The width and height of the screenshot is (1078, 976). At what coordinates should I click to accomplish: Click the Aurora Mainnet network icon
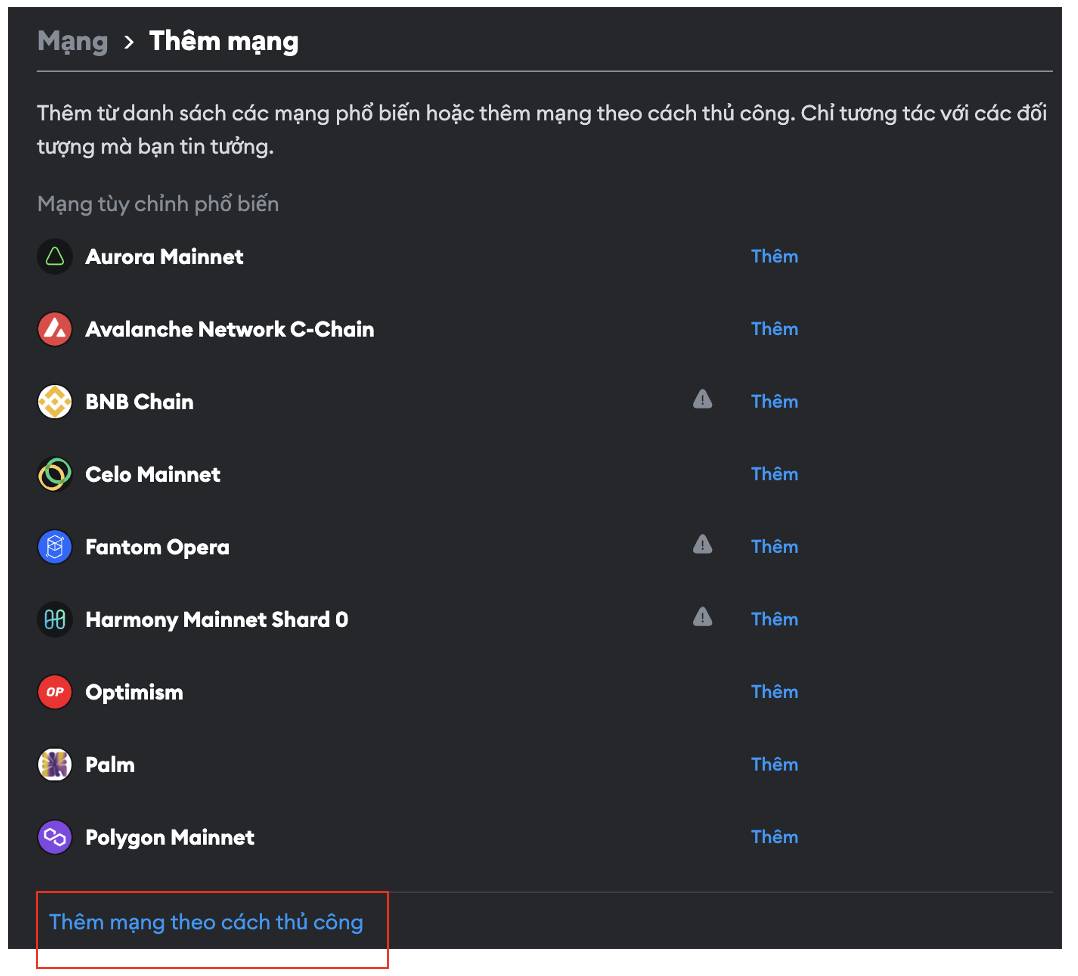click(54, 257)
